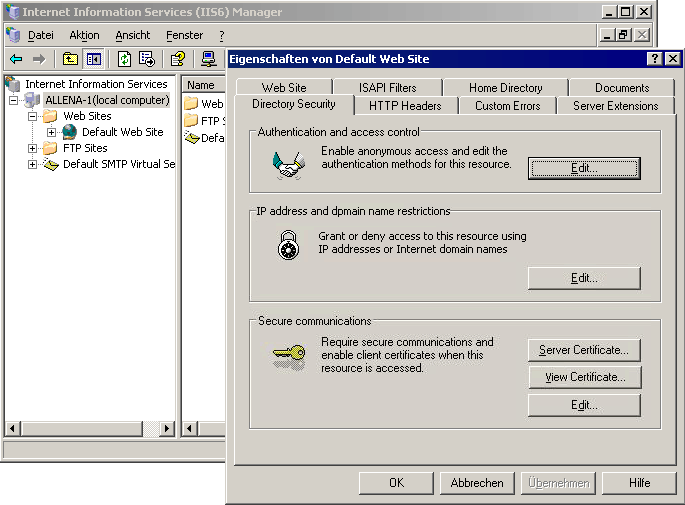The image size is (685, 505).
Task: Open Help via the question mark toolbar icon
Action: (x=178, y=59)
